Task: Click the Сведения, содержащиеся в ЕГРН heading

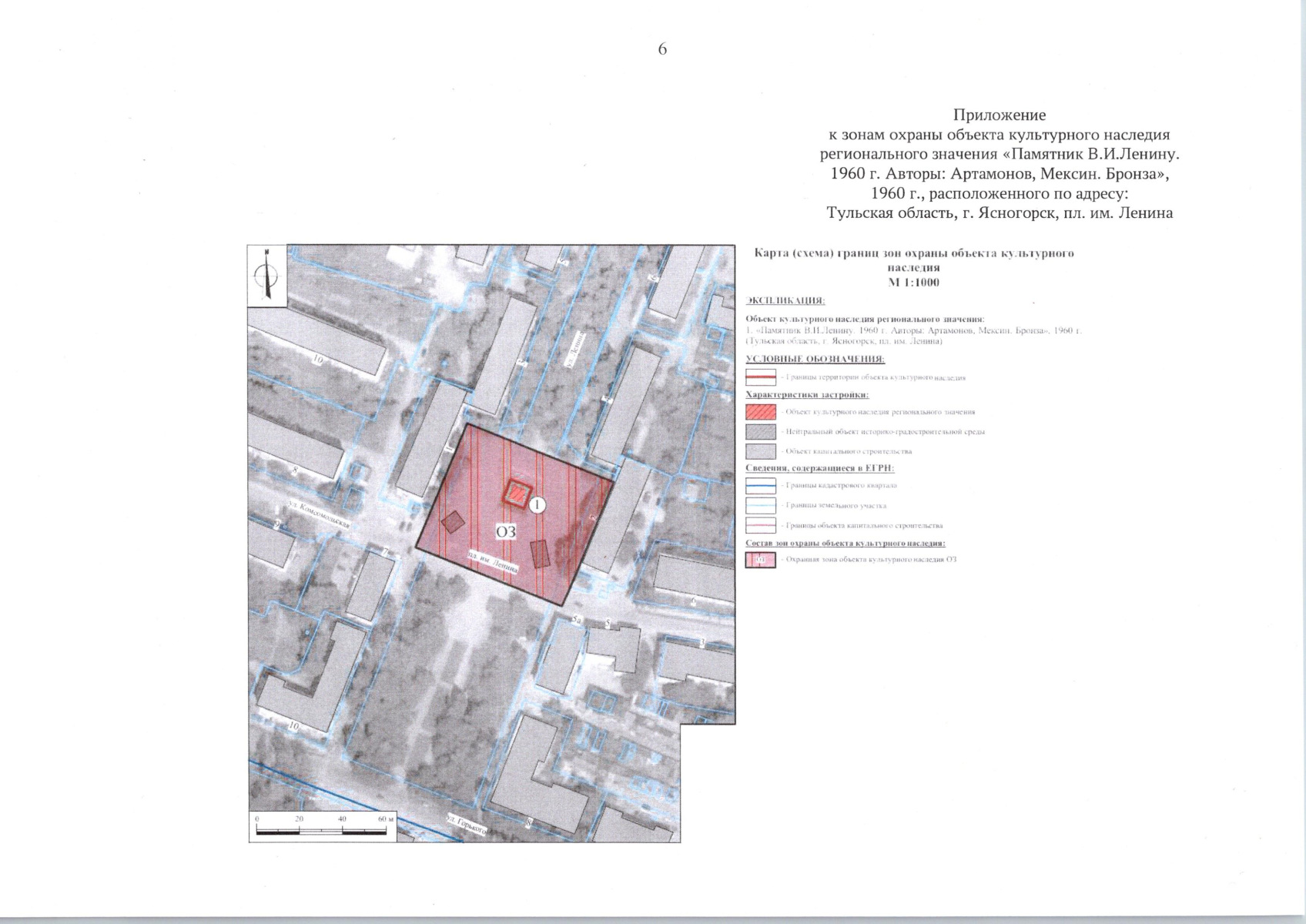Action: pos(819,468)
